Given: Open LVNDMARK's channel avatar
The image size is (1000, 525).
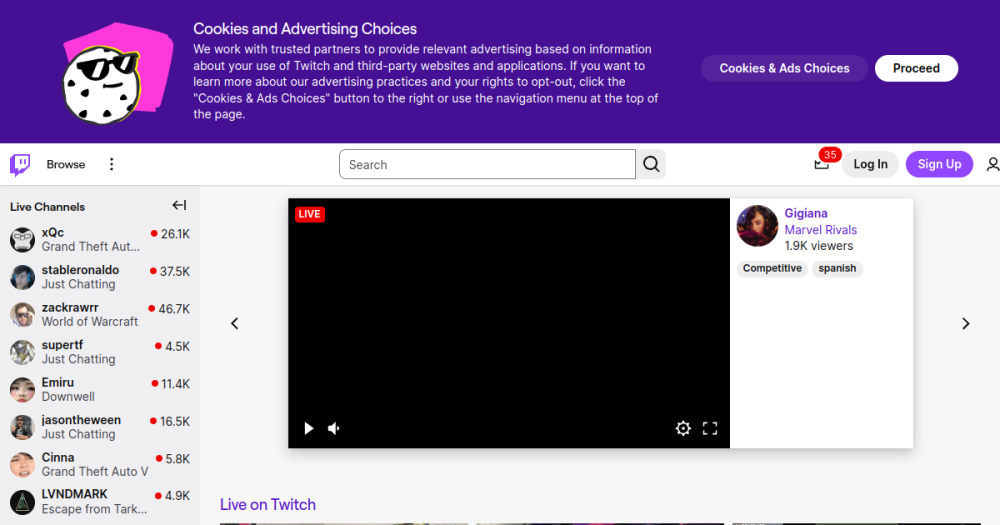Looking at the screenshot, I should tap(22, 502).
